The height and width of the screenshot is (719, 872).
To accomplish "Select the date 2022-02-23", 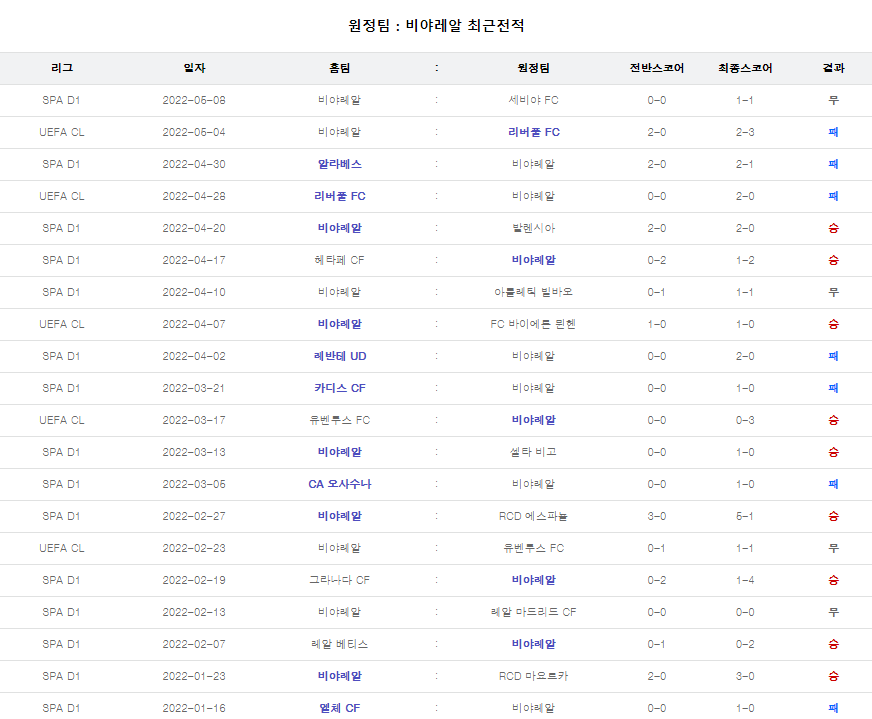I will pos(194,548).
